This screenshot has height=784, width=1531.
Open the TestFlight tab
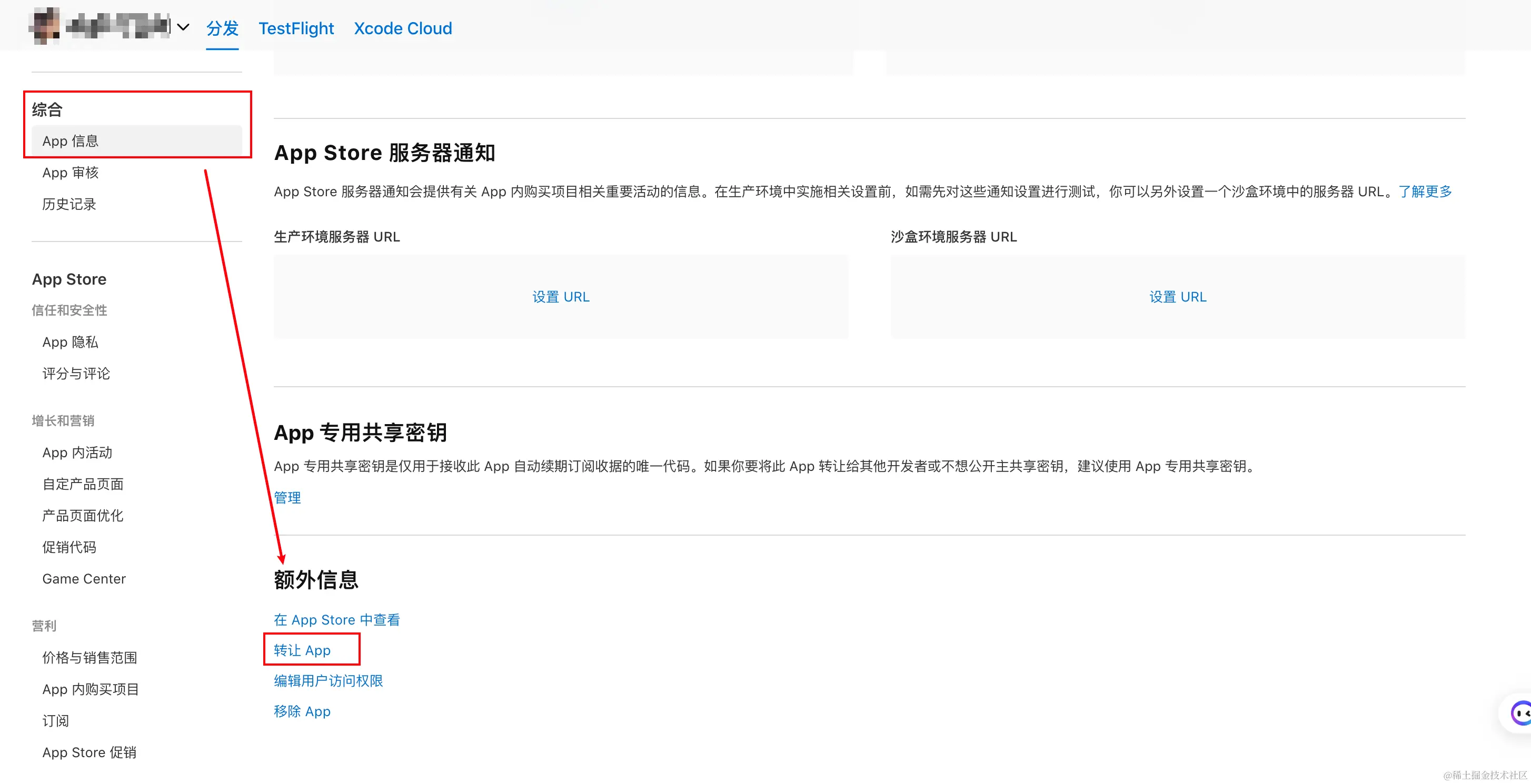pos(296,28)
